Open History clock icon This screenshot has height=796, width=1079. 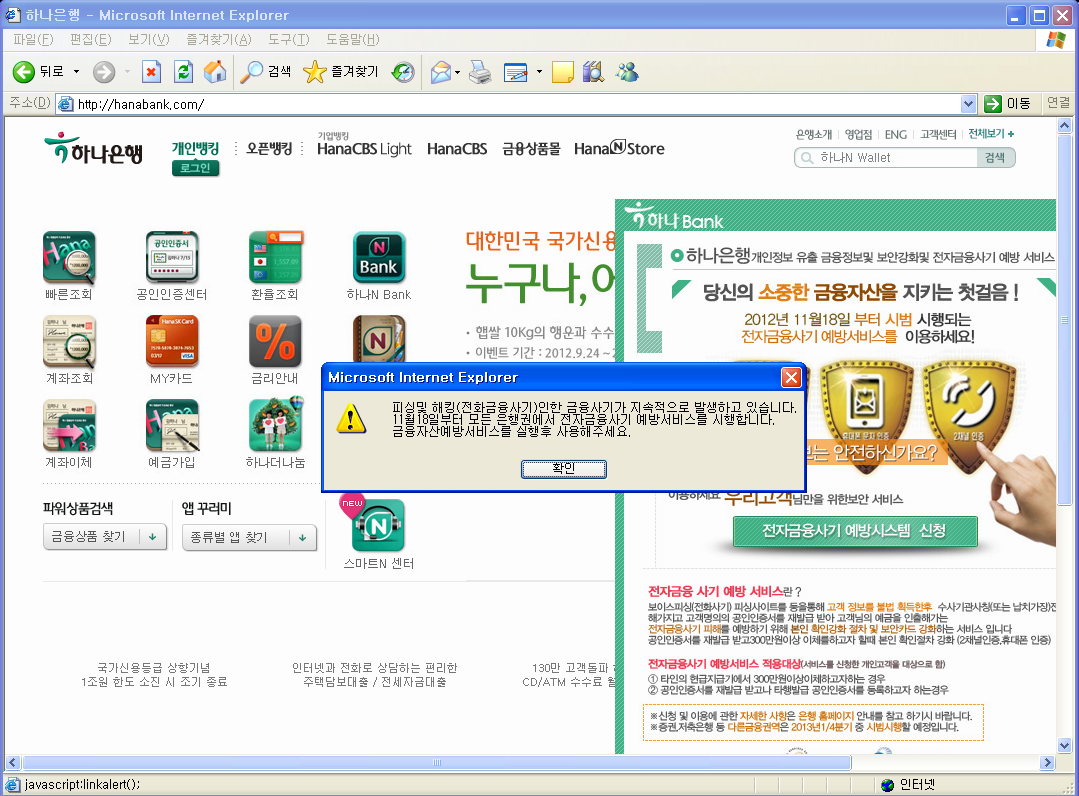tap(403, 72)
